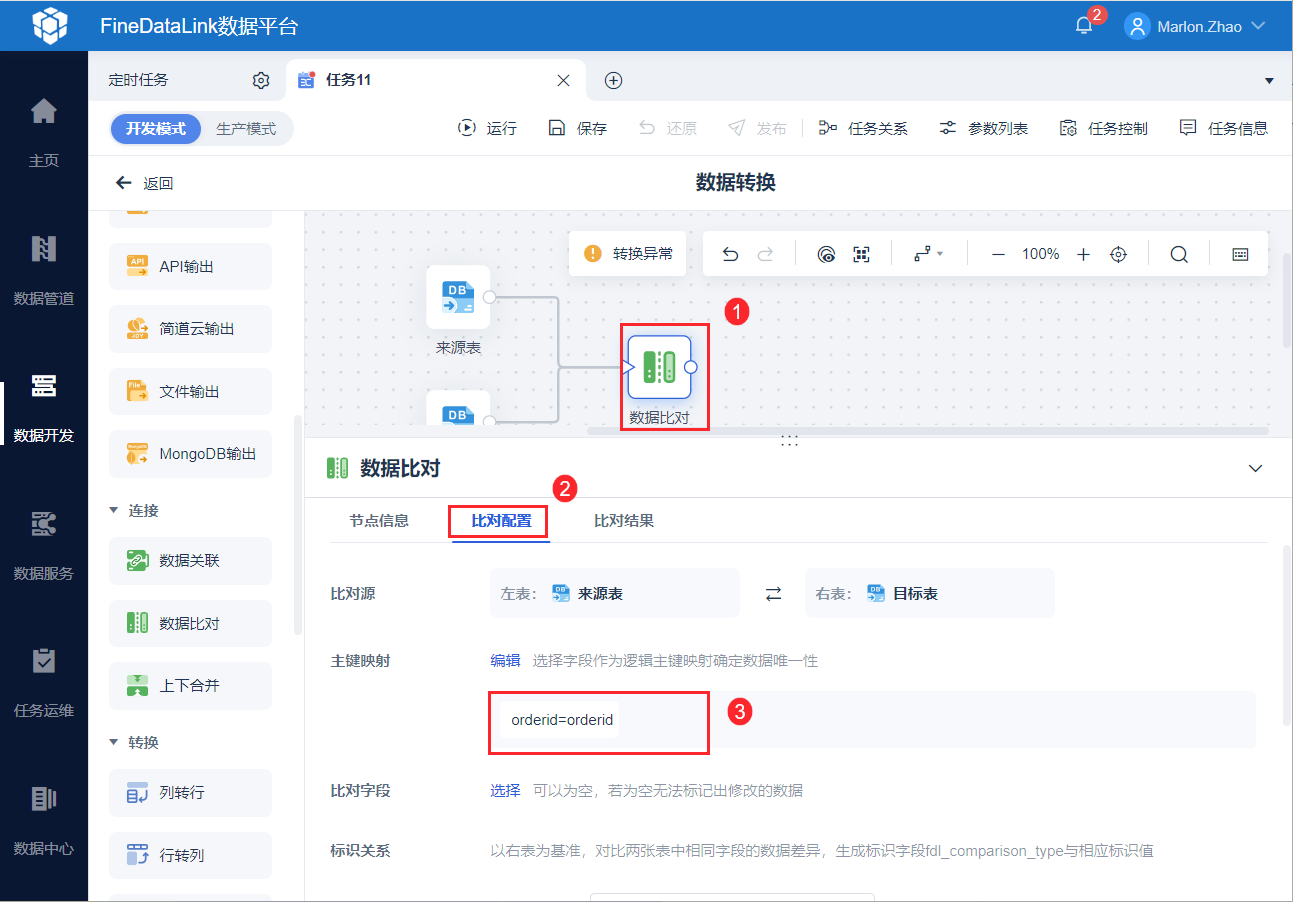Select the 简道云输出 operator
Image resolution: width=1293 pixels, height=902 pixels.
[x=190, y=328]
